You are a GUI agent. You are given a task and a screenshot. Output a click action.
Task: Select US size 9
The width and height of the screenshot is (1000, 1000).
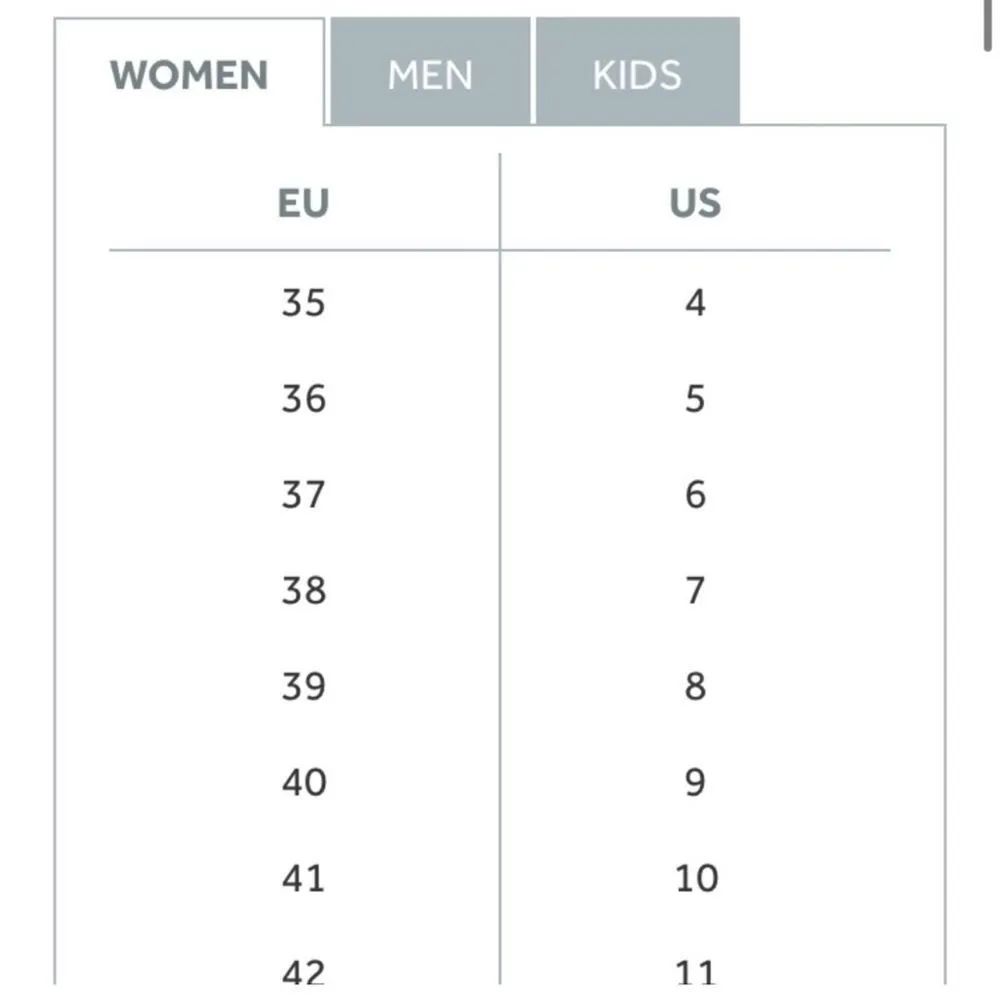[695, 782]
